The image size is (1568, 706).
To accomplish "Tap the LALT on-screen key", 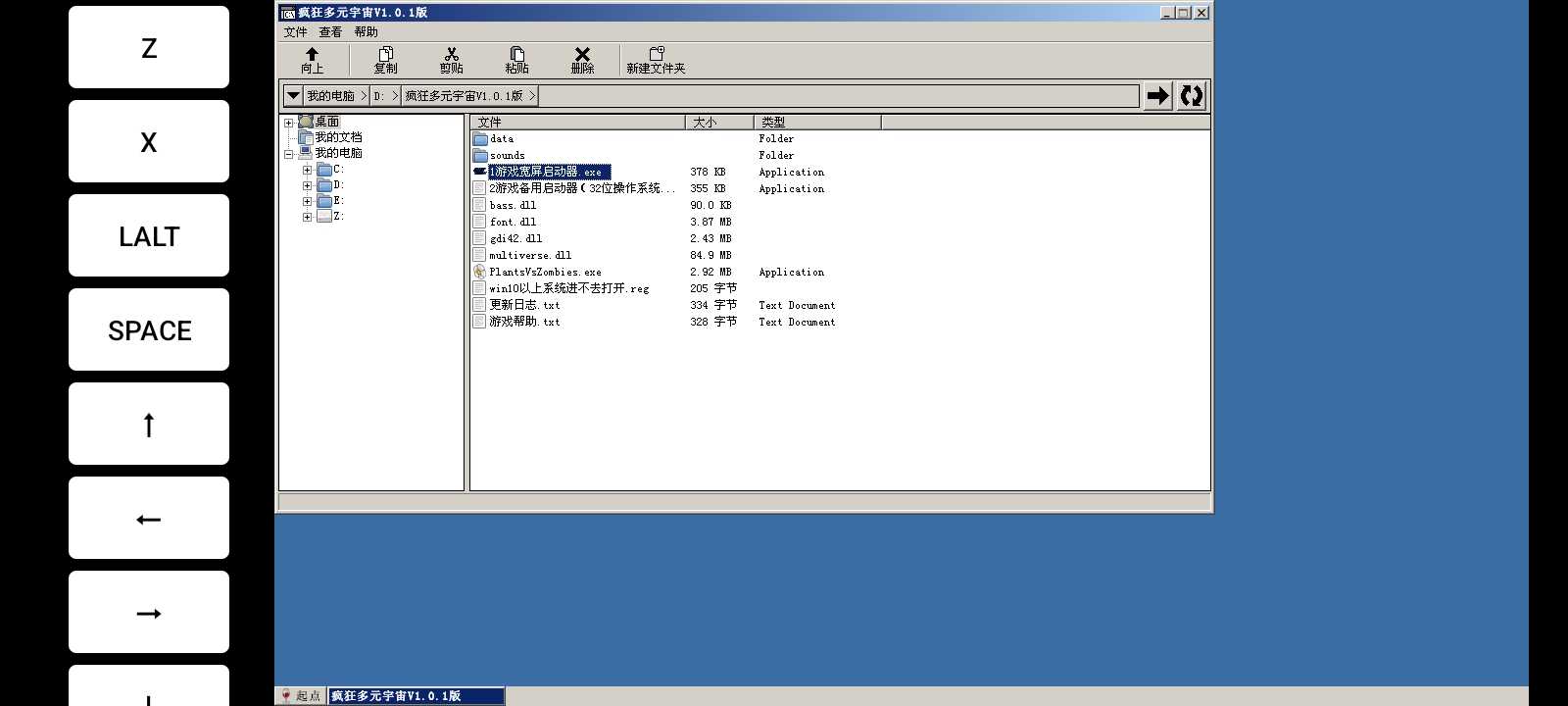I will click(149, 235).
